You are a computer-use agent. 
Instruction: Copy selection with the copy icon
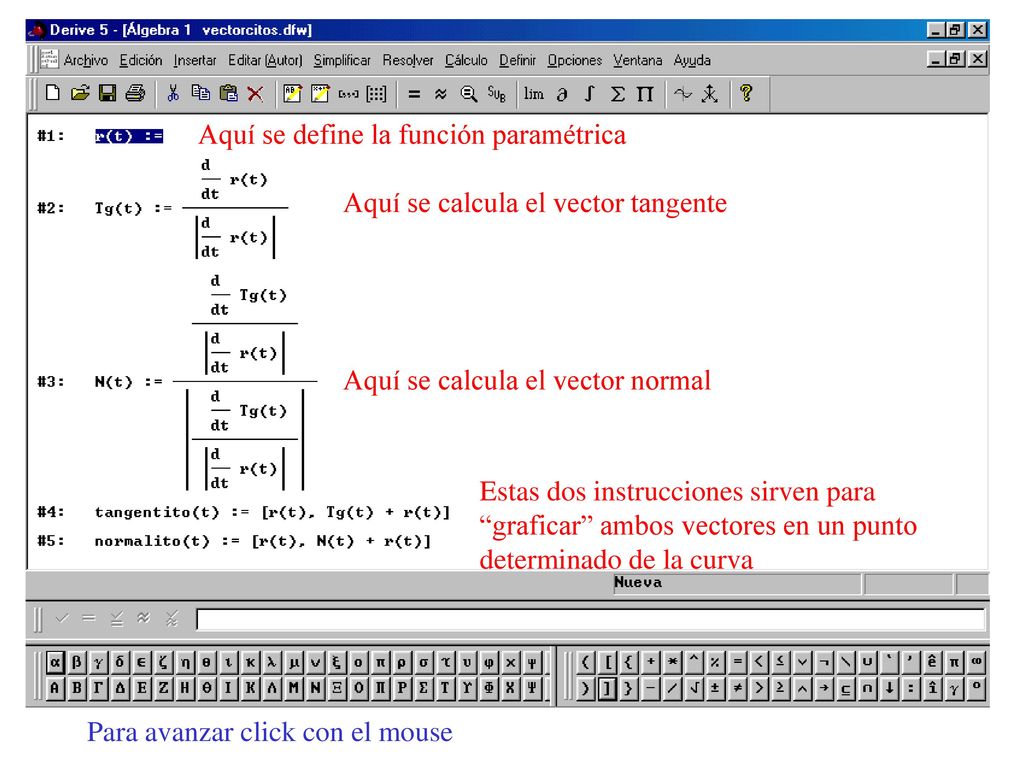click(x=200, y=93)
